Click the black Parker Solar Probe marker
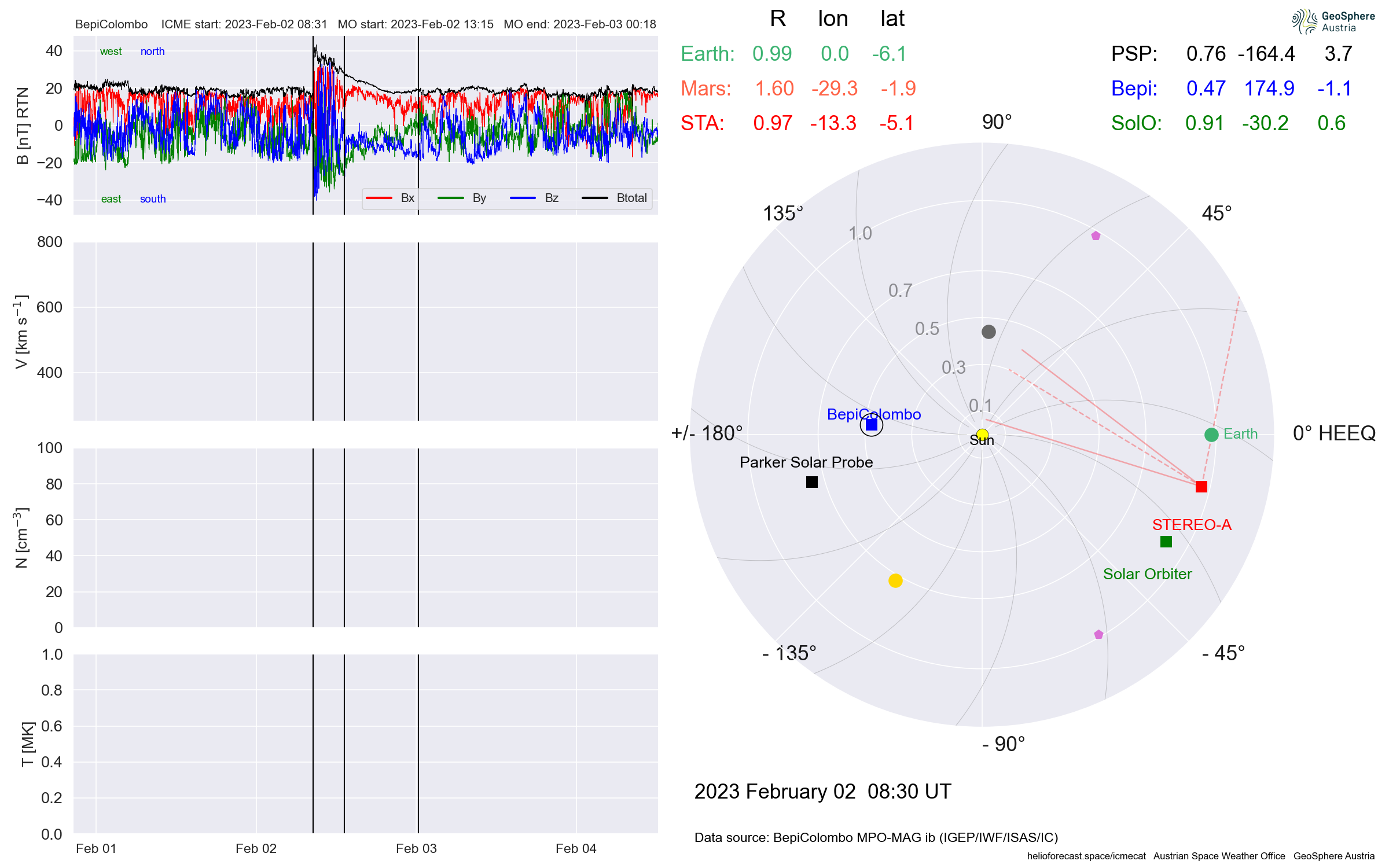This screenshot has height=868, width=1389. coord(812,482)
